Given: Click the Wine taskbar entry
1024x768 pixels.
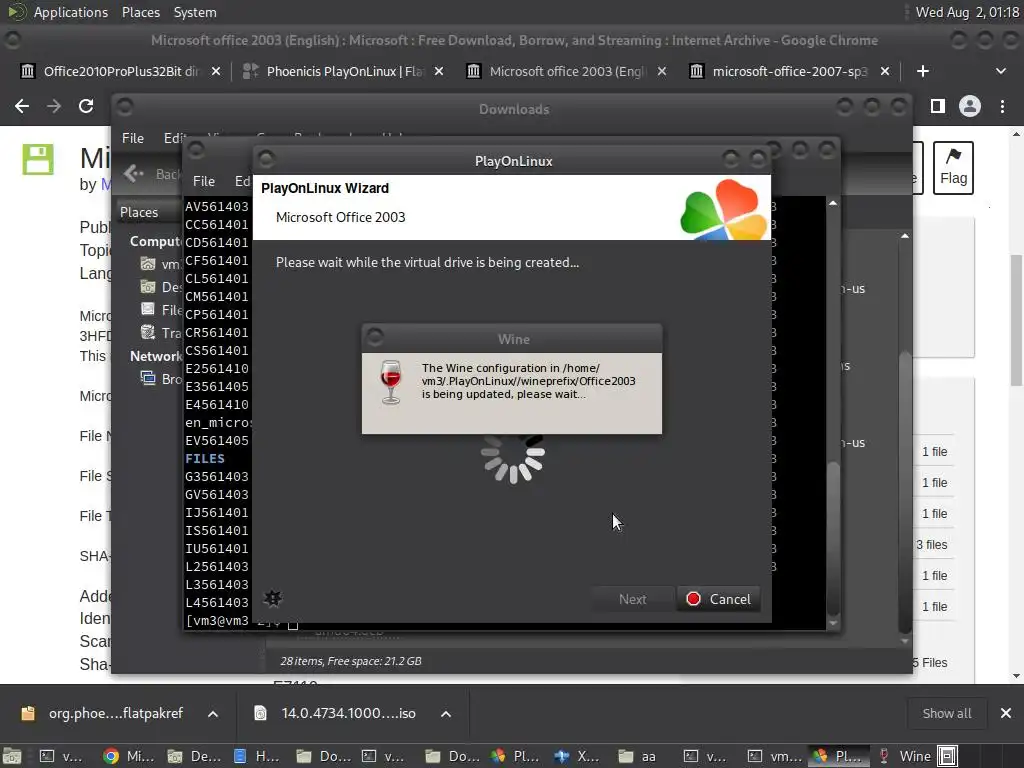Looking at the screenshot, I should [x=905, y=756].
